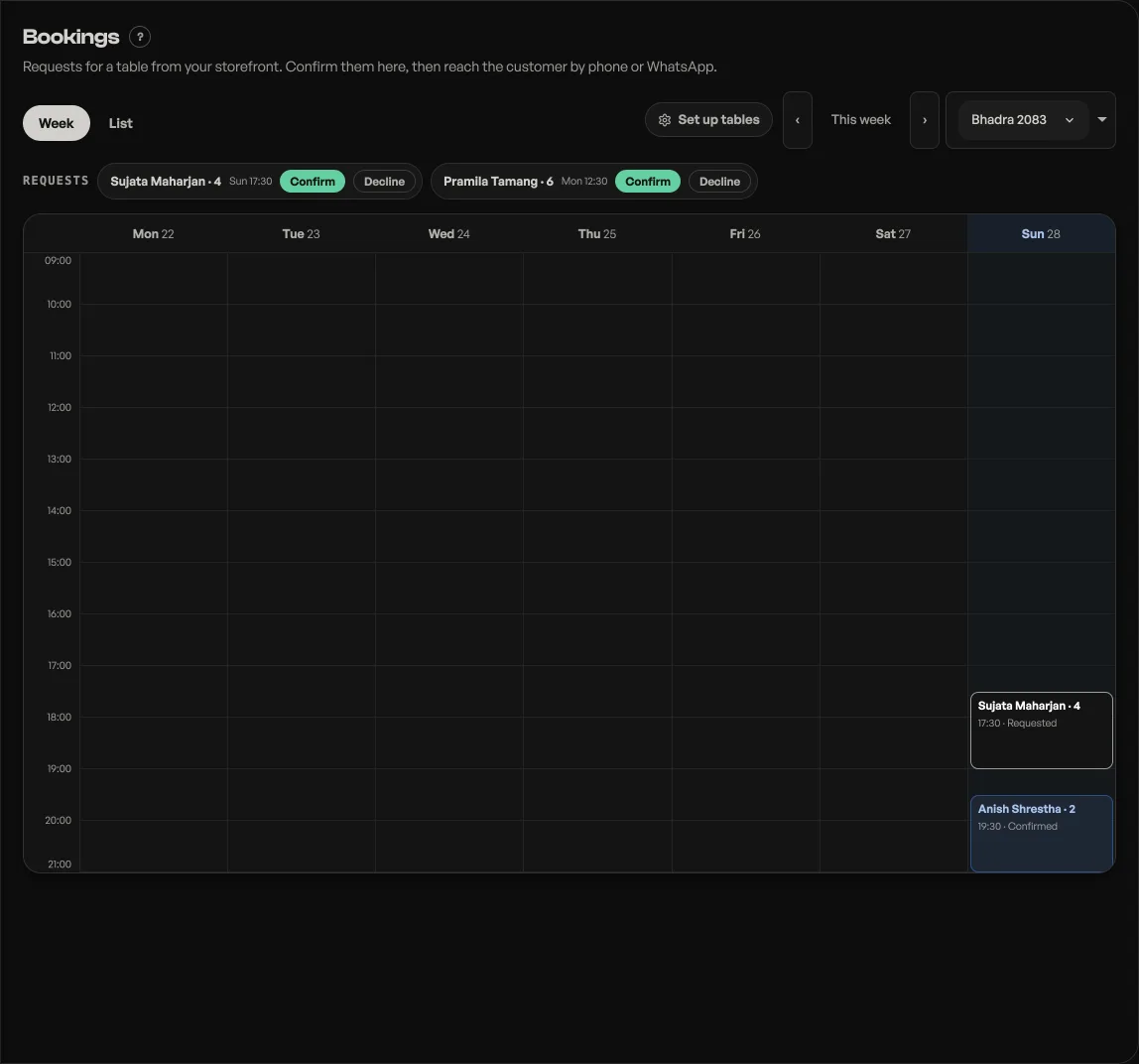Image resolution: width=1139 pixels, height=1064 pixels.
Task: Select the Thu 25 column header
Action: point(597,234)
